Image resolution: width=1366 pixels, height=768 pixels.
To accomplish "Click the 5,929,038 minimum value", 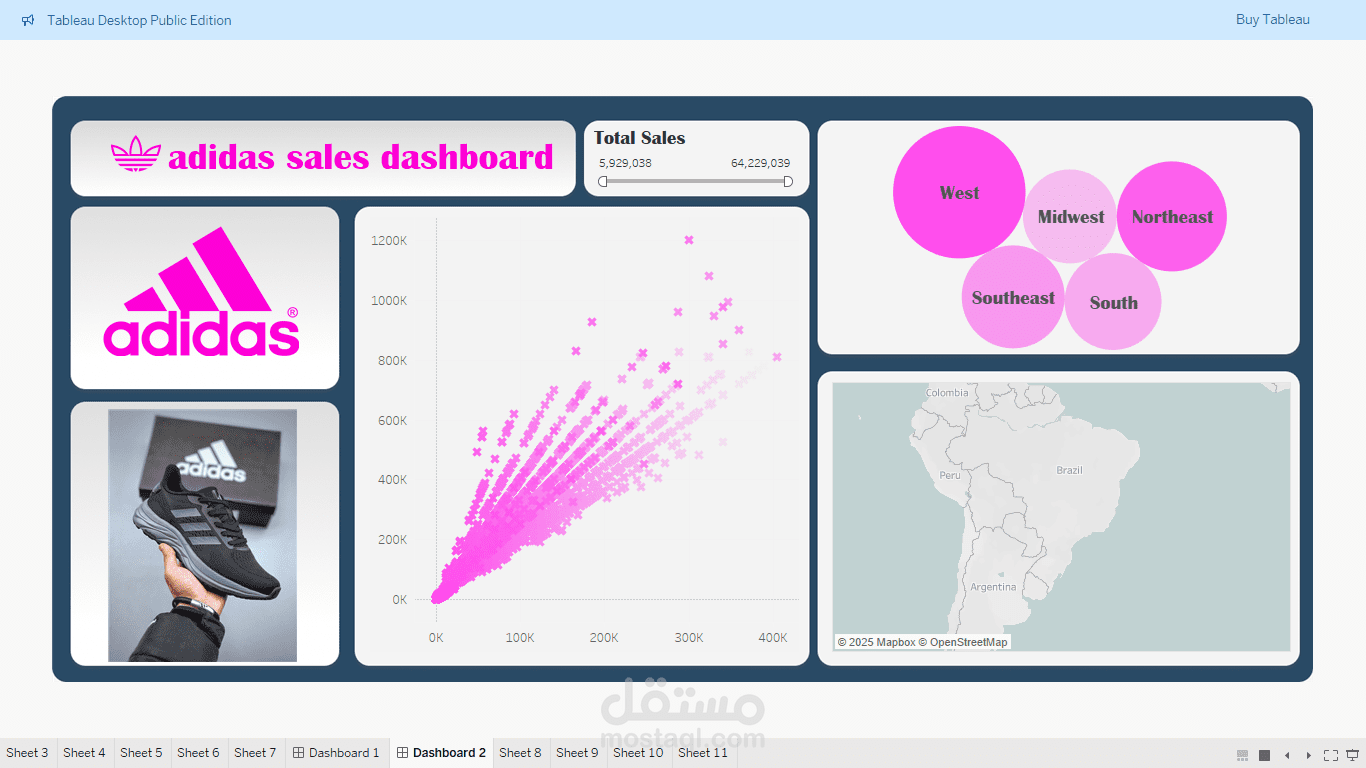I will click(625, 163).
